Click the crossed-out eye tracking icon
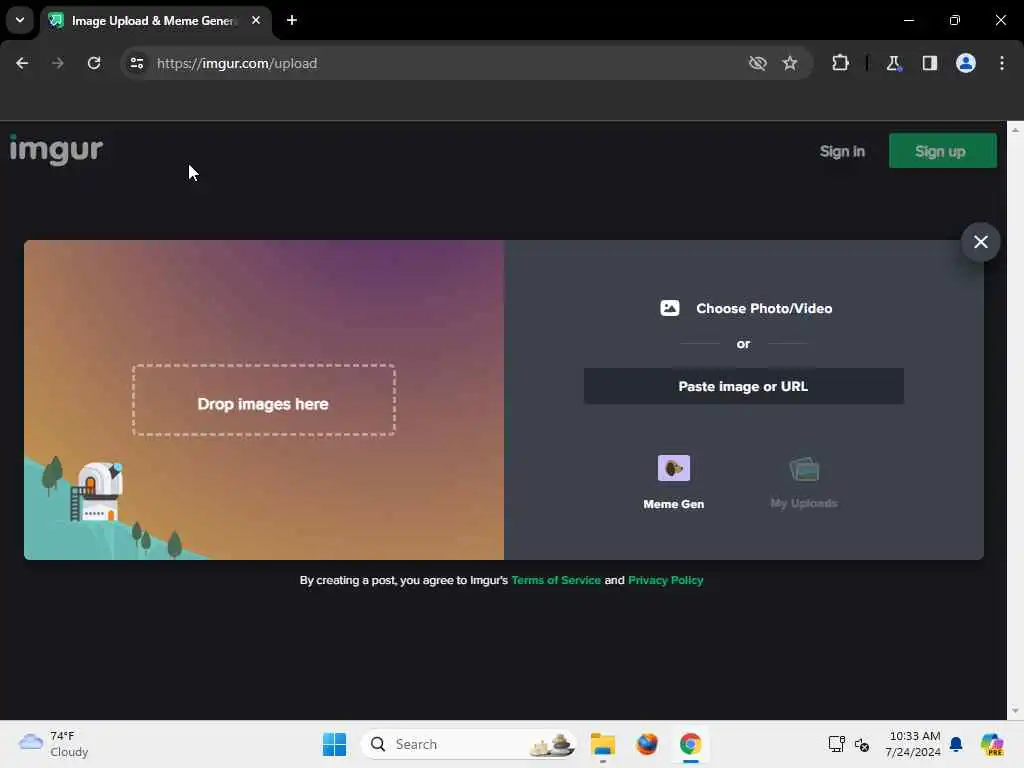The height and width of the screenshot is (768, 1024). (758, 63)
